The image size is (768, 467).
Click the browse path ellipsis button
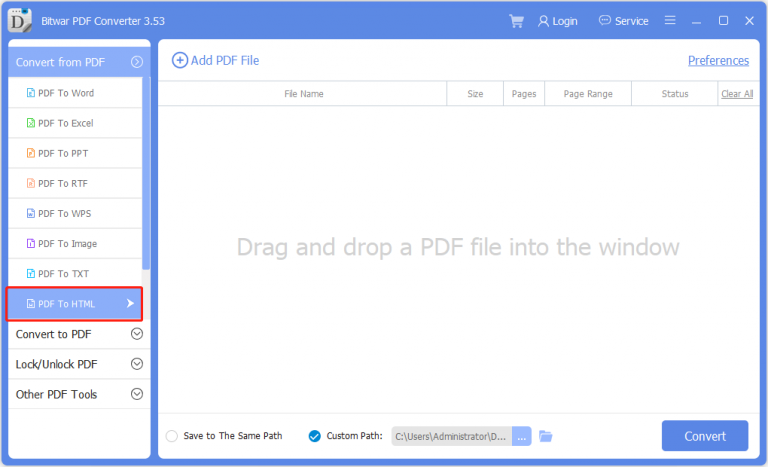(x=521, y=436)
